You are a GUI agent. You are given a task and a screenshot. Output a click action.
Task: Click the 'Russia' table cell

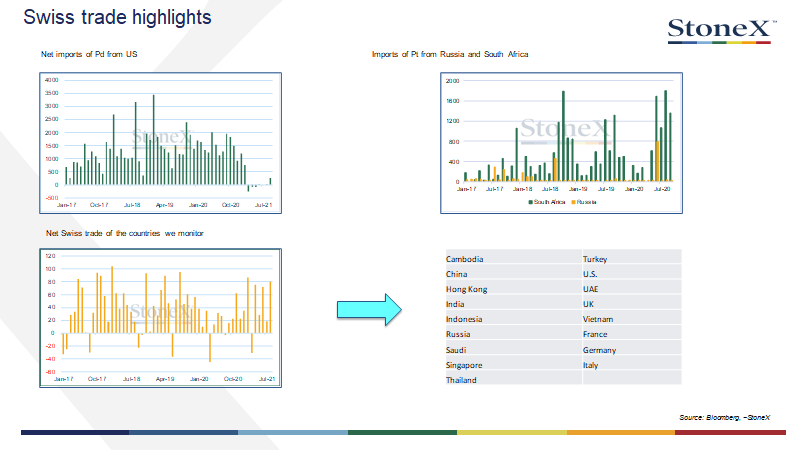[x=513, y=332]
